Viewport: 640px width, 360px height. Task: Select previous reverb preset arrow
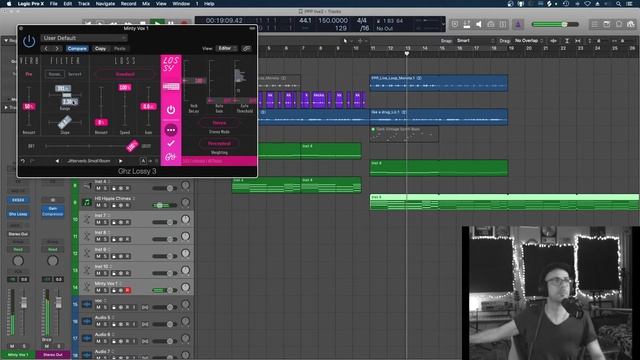[57, 161]
